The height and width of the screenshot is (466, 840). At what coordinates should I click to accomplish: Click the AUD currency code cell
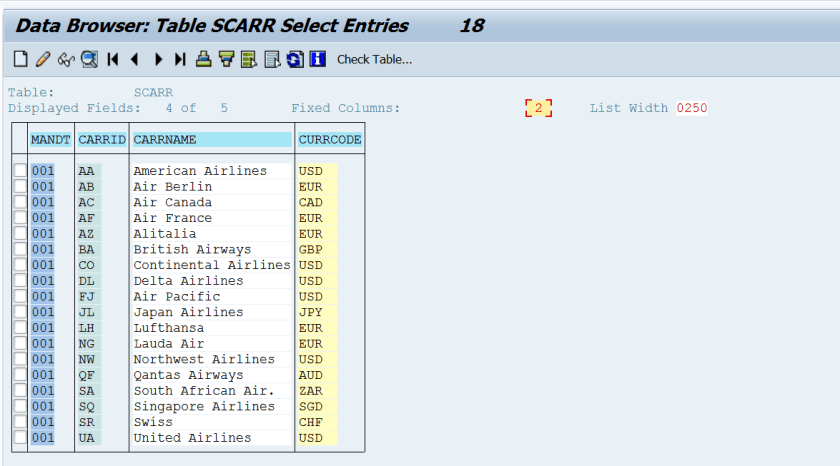(317, 375)
